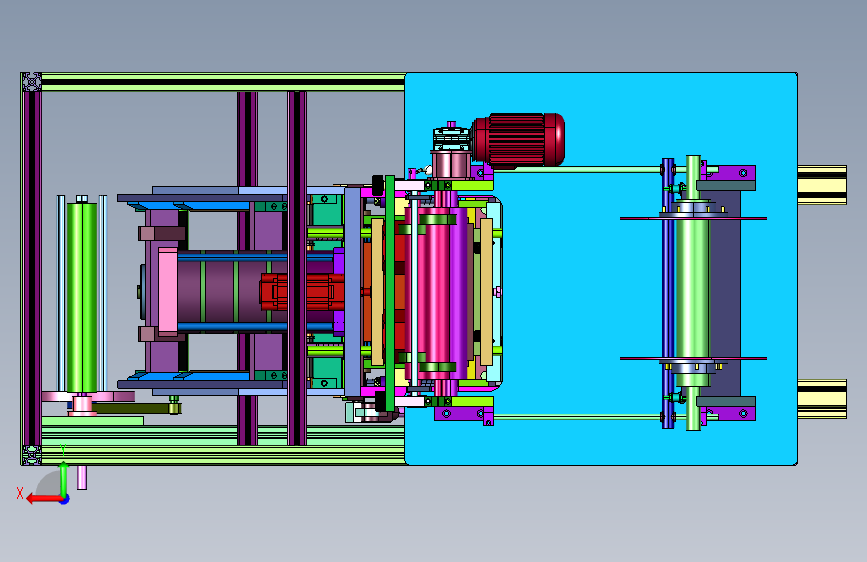Click the blue origin sphere of the axis triad
867x562 pixels.
[x=65, y=499]
